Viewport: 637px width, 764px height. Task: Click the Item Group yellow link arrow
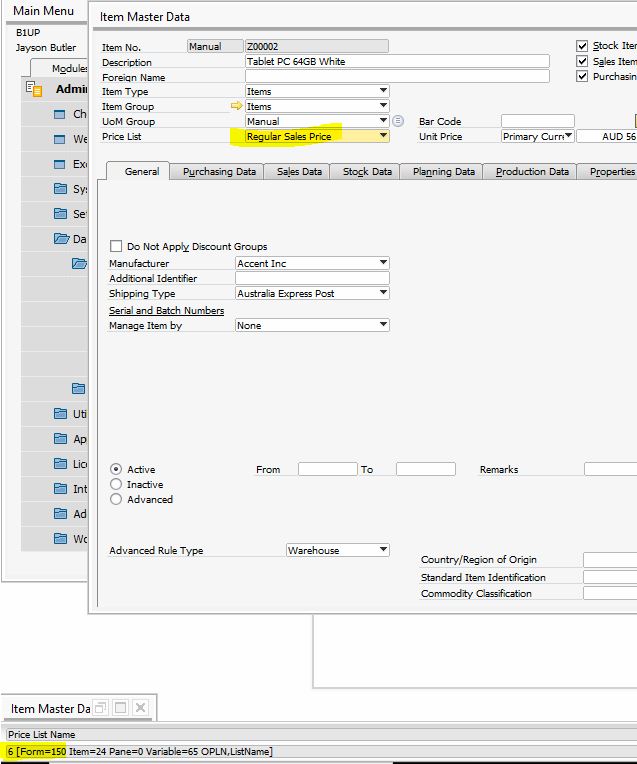click(237, 106)
